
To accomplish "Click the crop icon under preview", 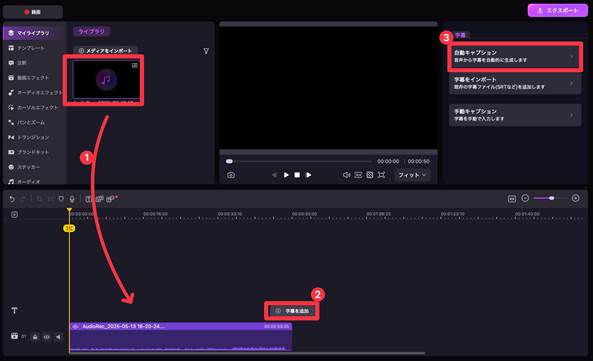I will click(381, 175).
